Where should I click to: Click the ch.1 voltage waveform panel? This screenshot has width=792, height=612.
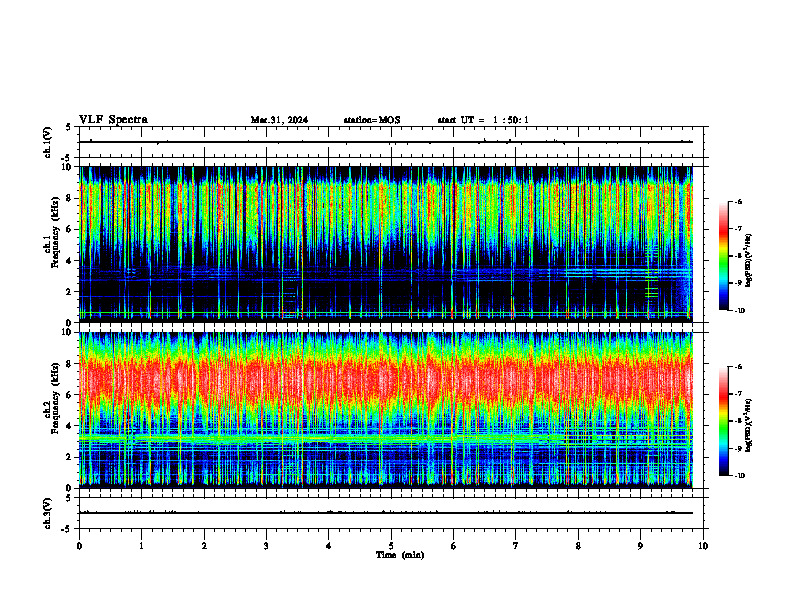[391, 142]
